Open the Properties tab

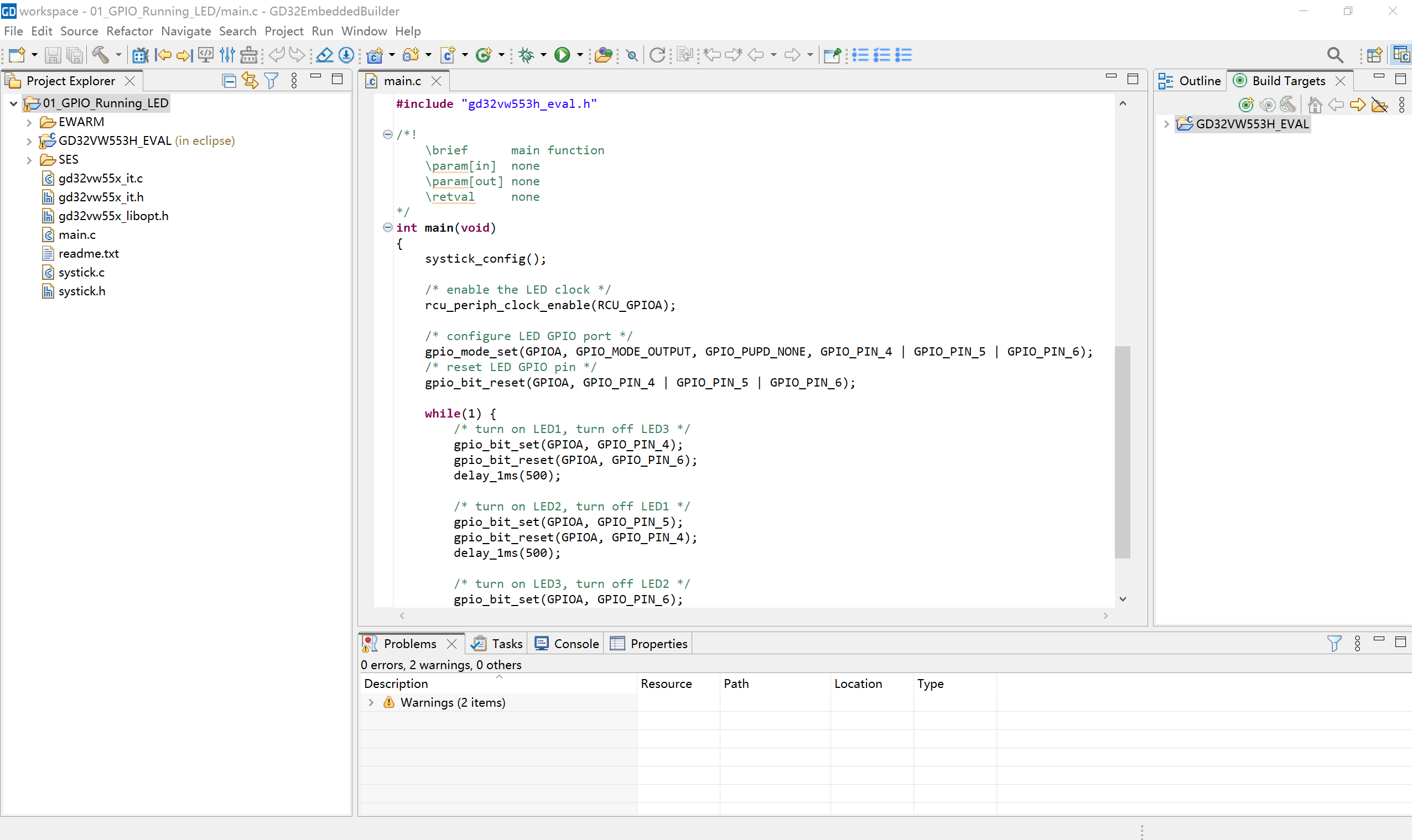(649, 644)
